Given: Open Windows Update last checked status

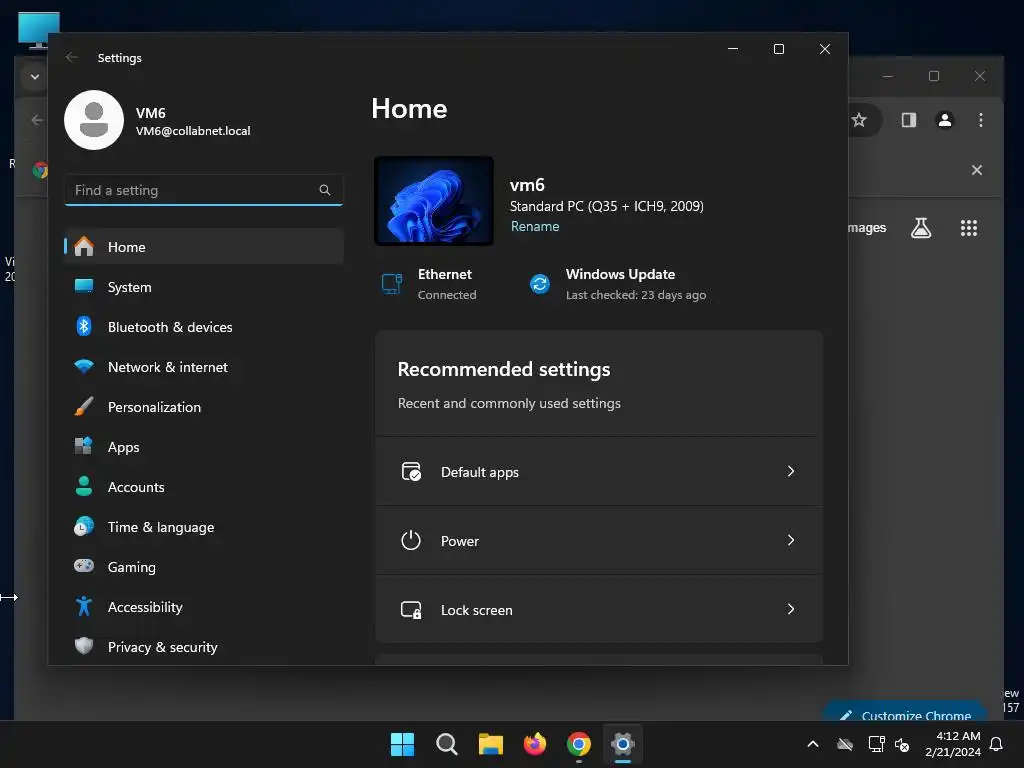Looking at the screenshot, I should pyautogui.click(x=618, y=284).
